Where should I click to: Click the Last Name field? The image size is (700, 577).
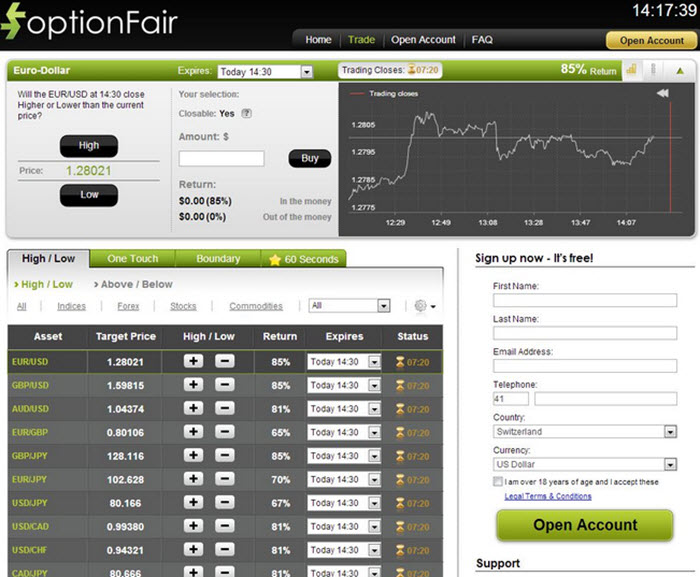585,333
